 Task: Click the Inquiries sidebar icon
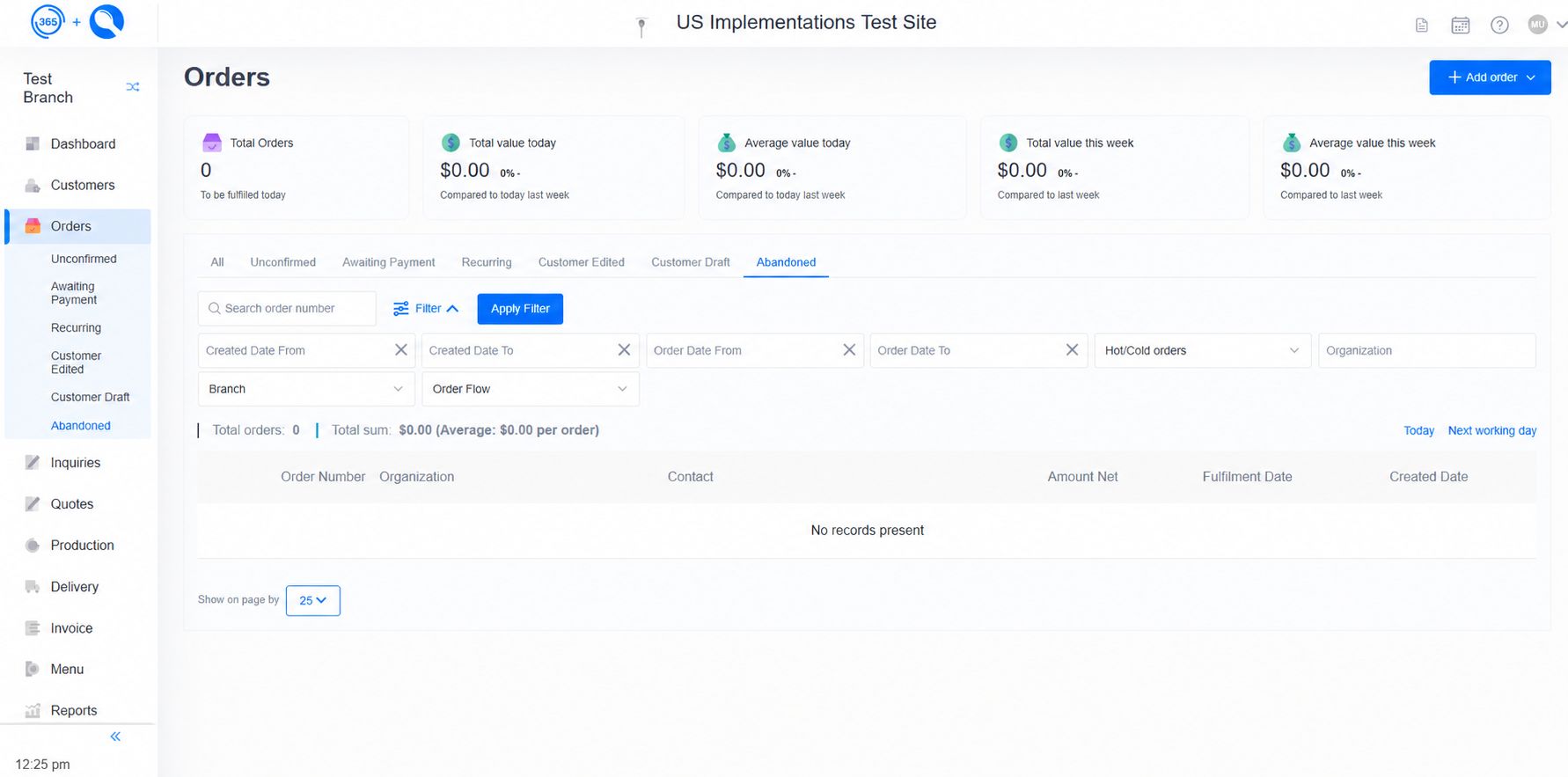[33, 462]
